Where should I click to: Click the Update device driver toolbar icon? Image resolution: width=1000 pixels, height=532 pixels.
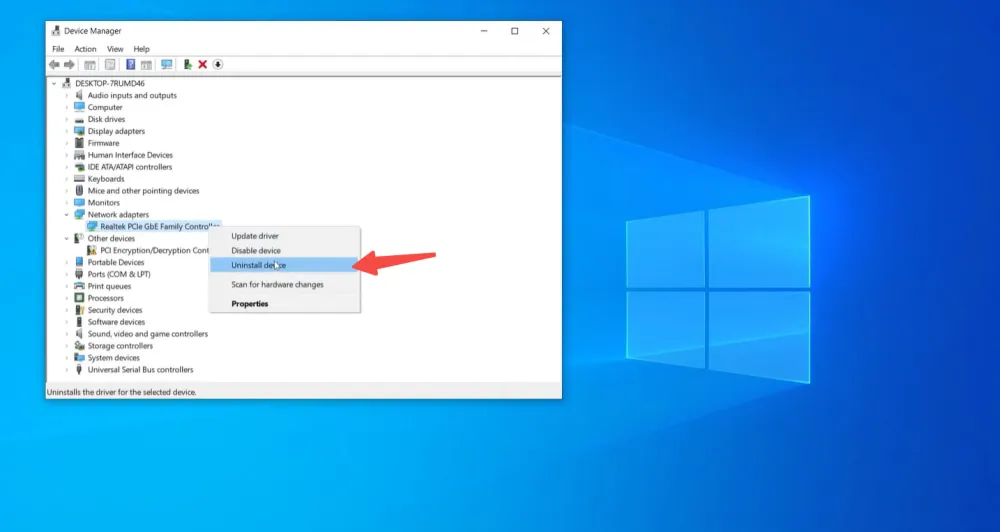tap(188, 64)
